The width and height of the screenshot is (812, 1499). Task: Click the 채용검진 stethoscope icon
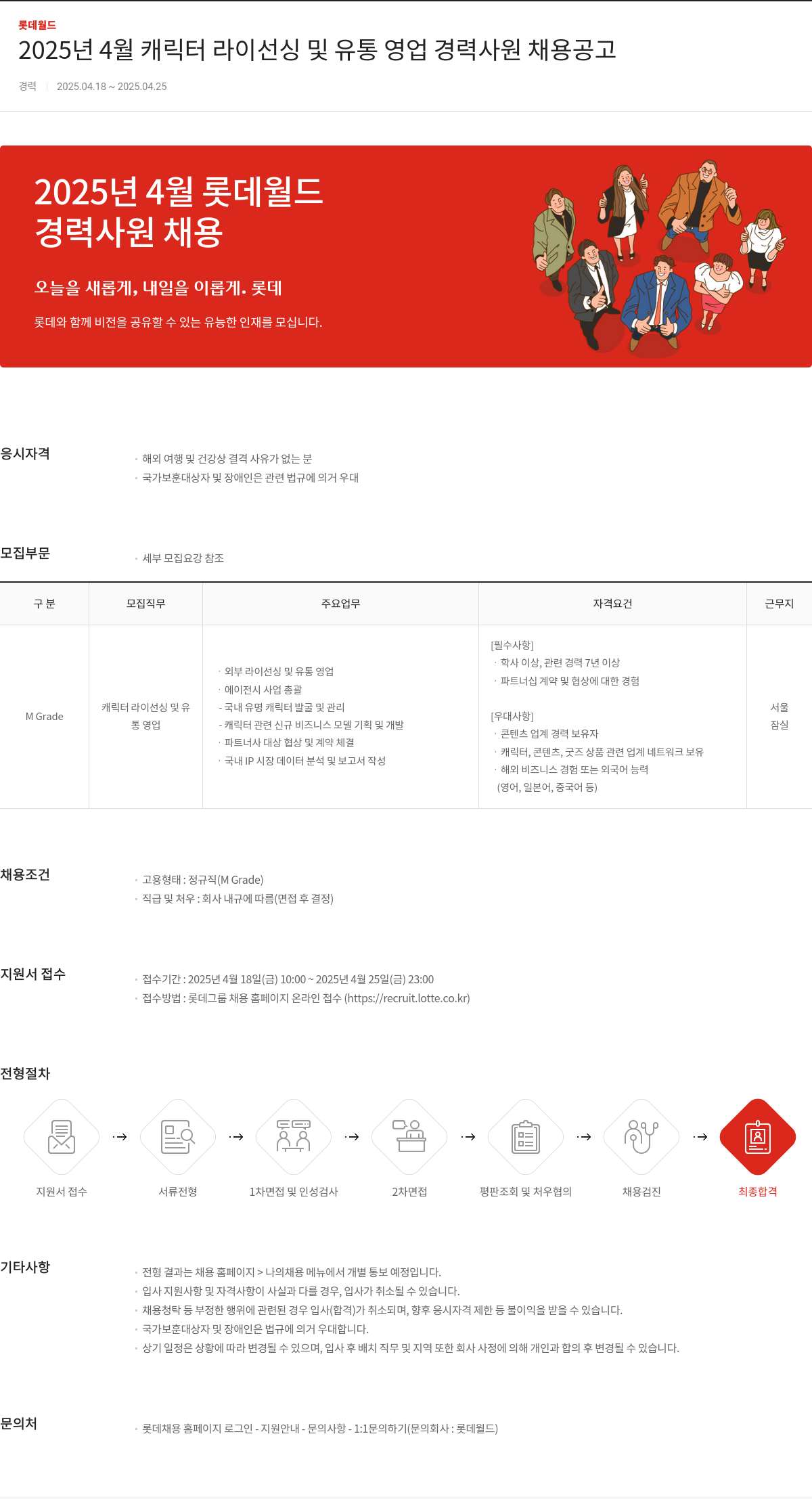point(641,1137)
